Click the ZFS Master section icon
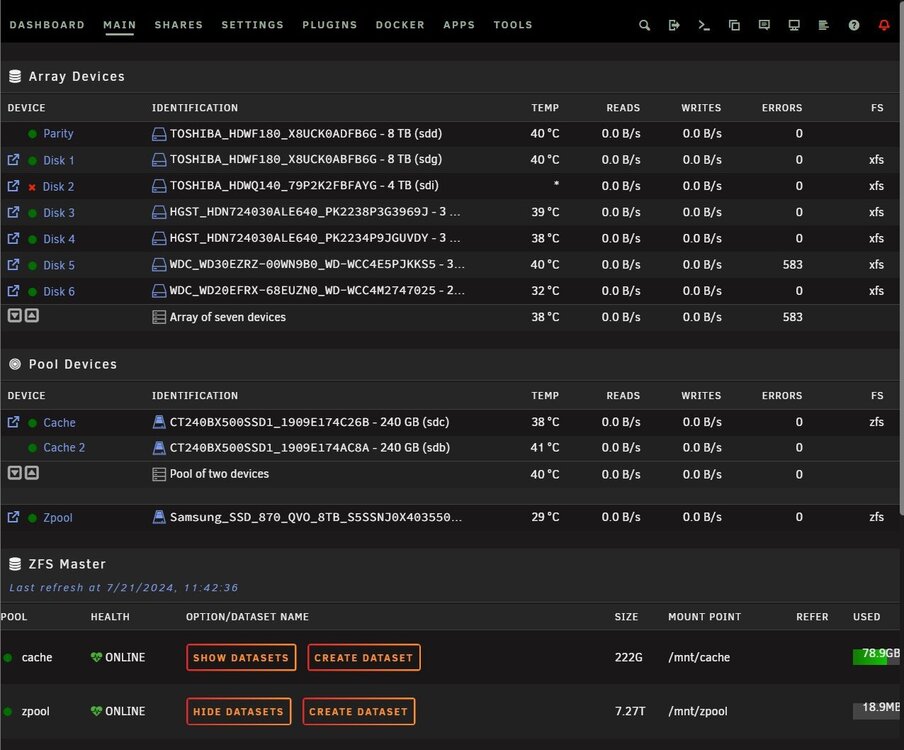Image resolution: width=904 pixels, height=750 pixels. click(15, 564)
